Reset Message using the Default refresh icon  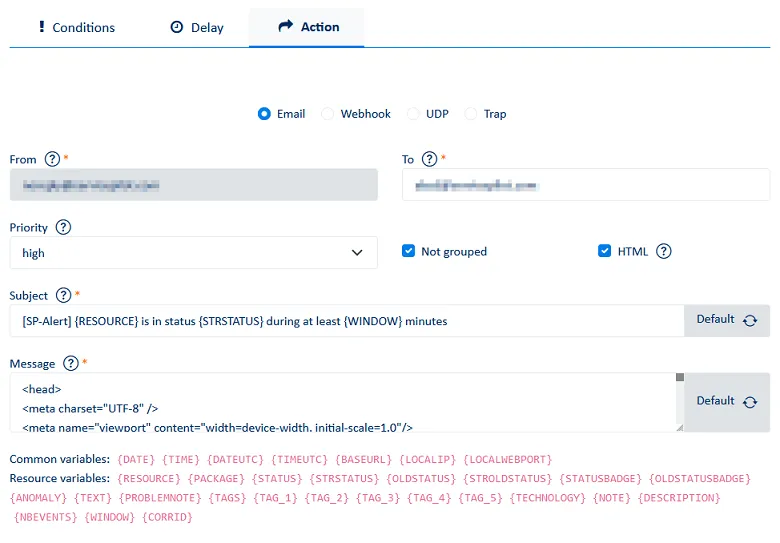tap(749, 401)
